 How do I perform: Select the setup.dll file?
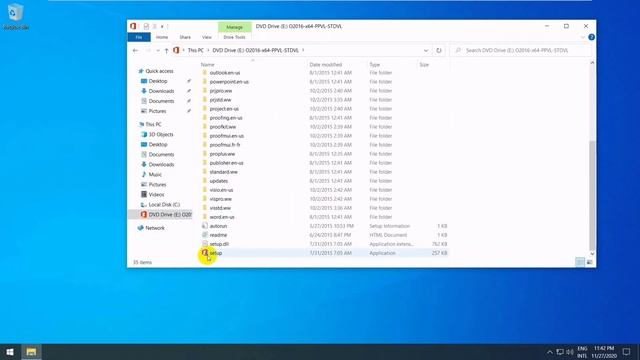(219, 244)
